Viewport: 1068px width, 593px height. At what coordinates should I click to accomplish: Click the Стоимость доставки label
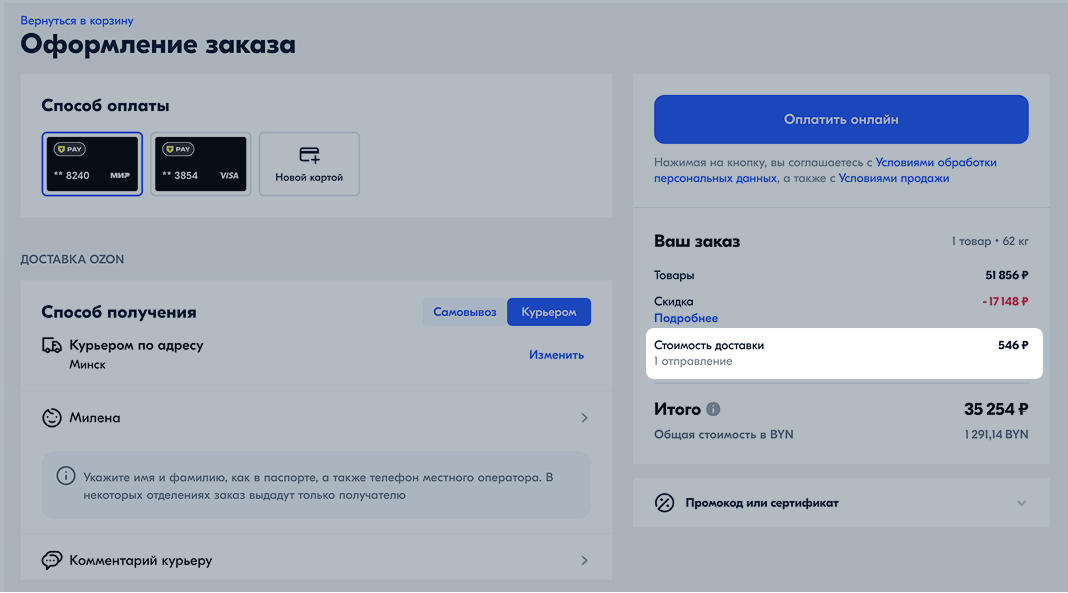click(709, 345)
